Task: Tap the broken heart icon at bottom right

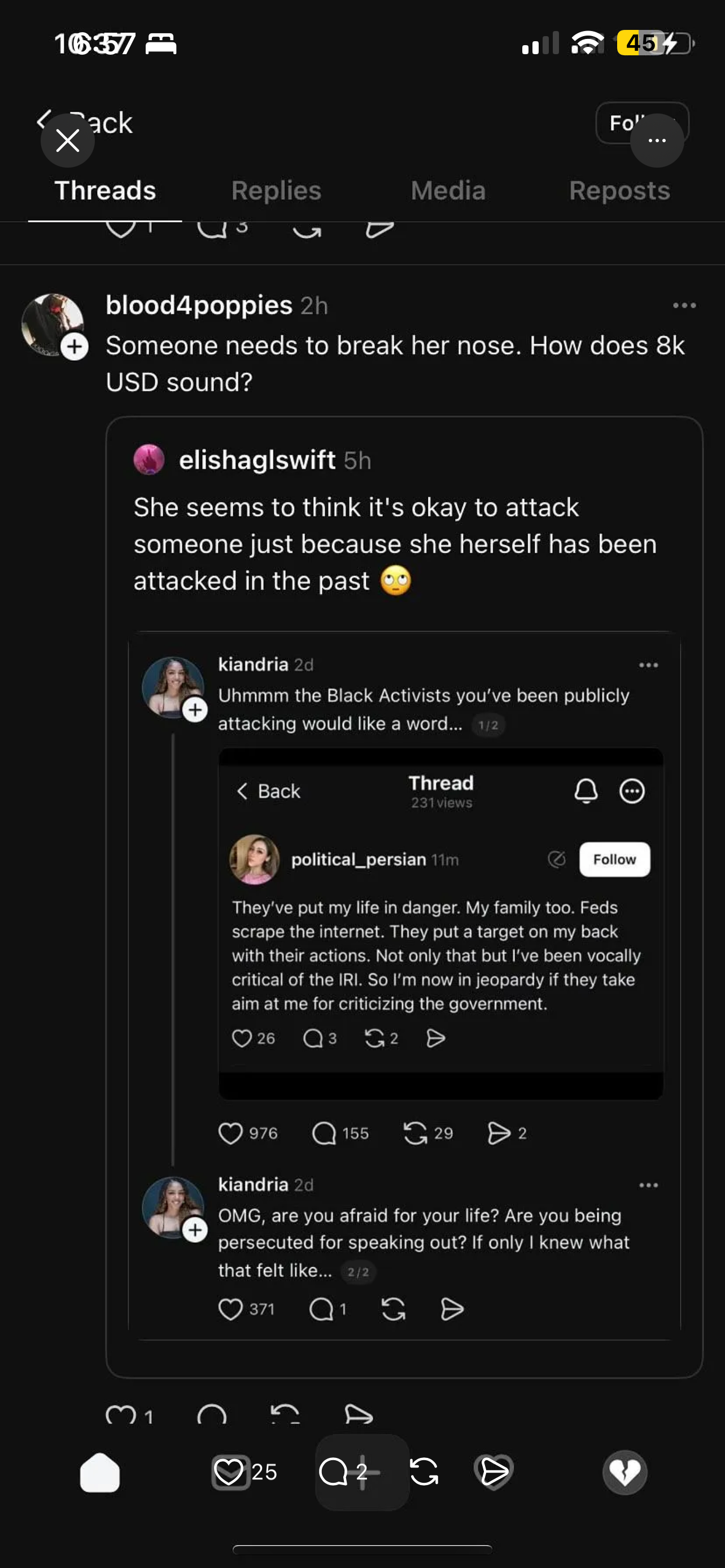Action: point(624,1473)
